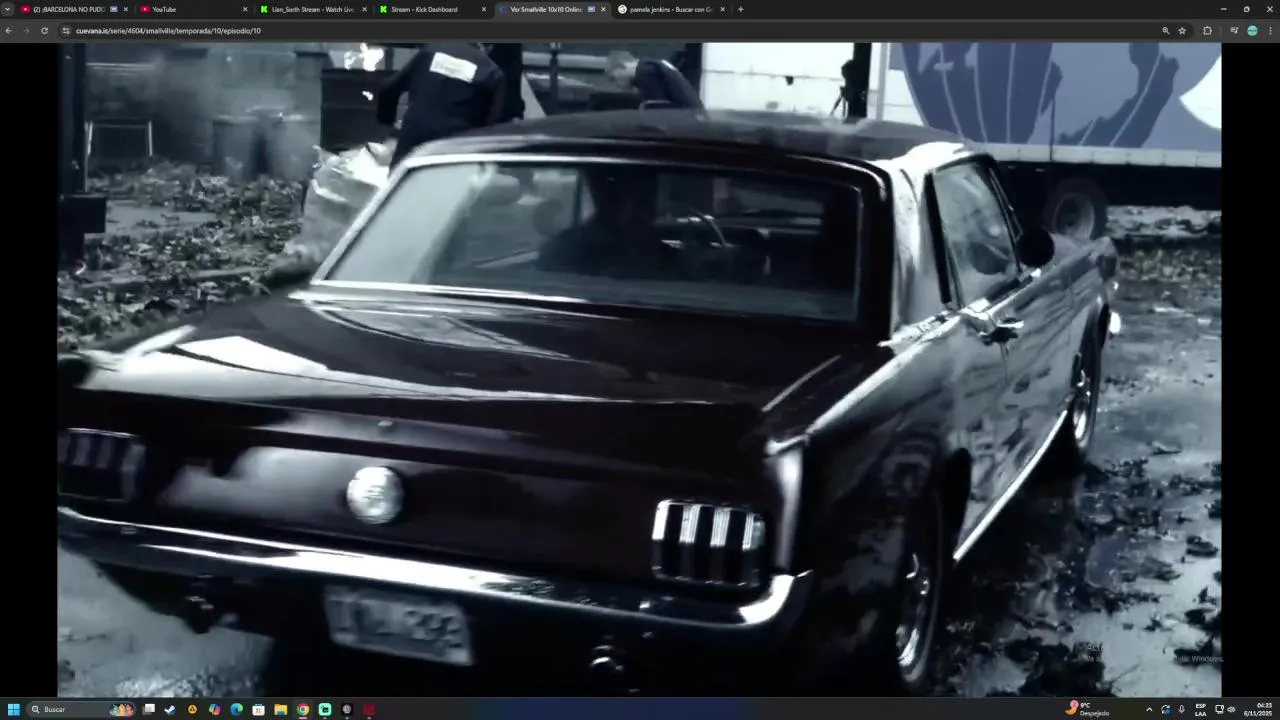This screenshot has height=720, width=1280.
Task: Open volume control in system tray
Action: [1231, 709]
